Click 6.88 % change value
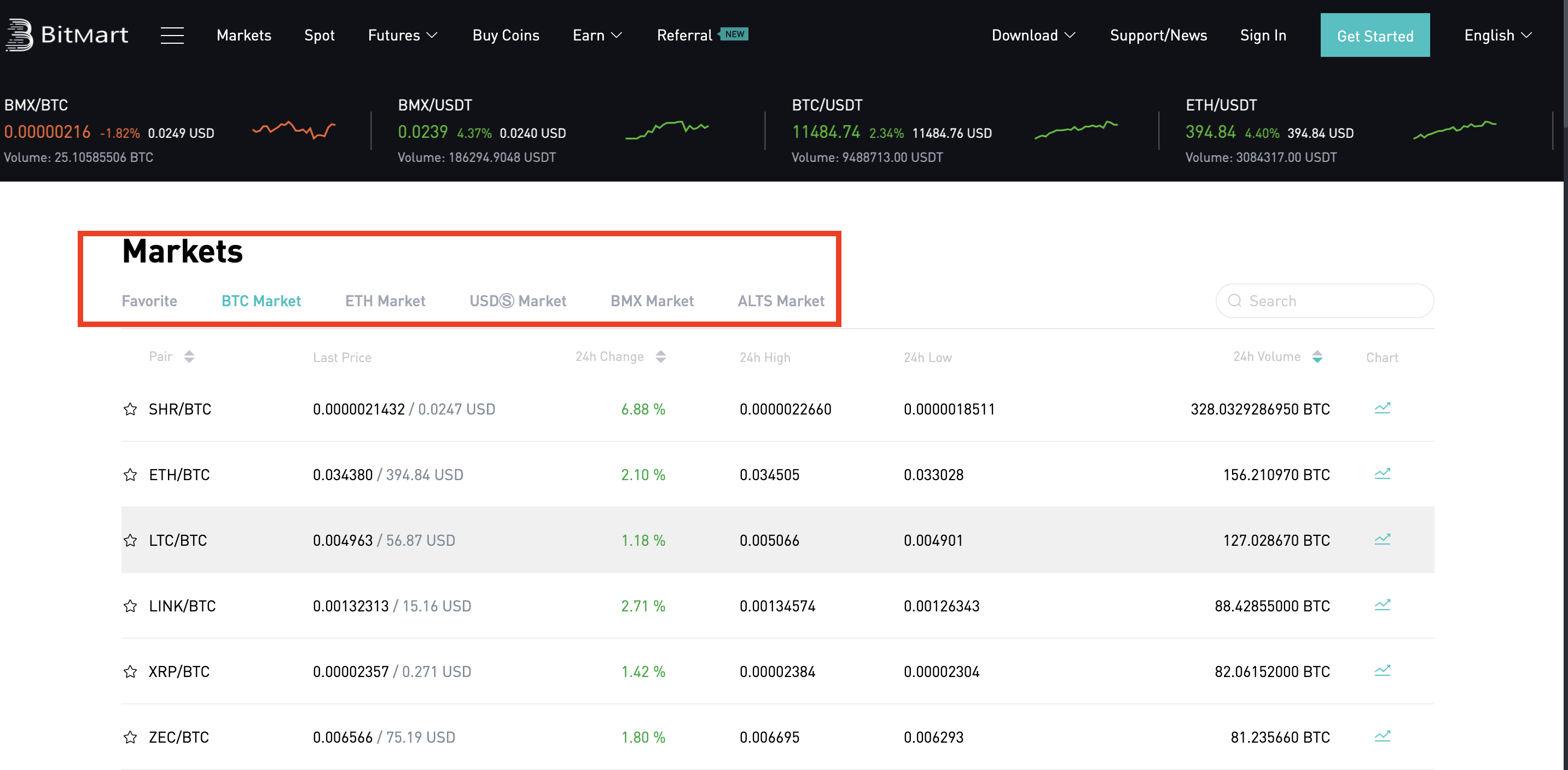The height and width of the screenshot is (770, 1568). [643, 409]
